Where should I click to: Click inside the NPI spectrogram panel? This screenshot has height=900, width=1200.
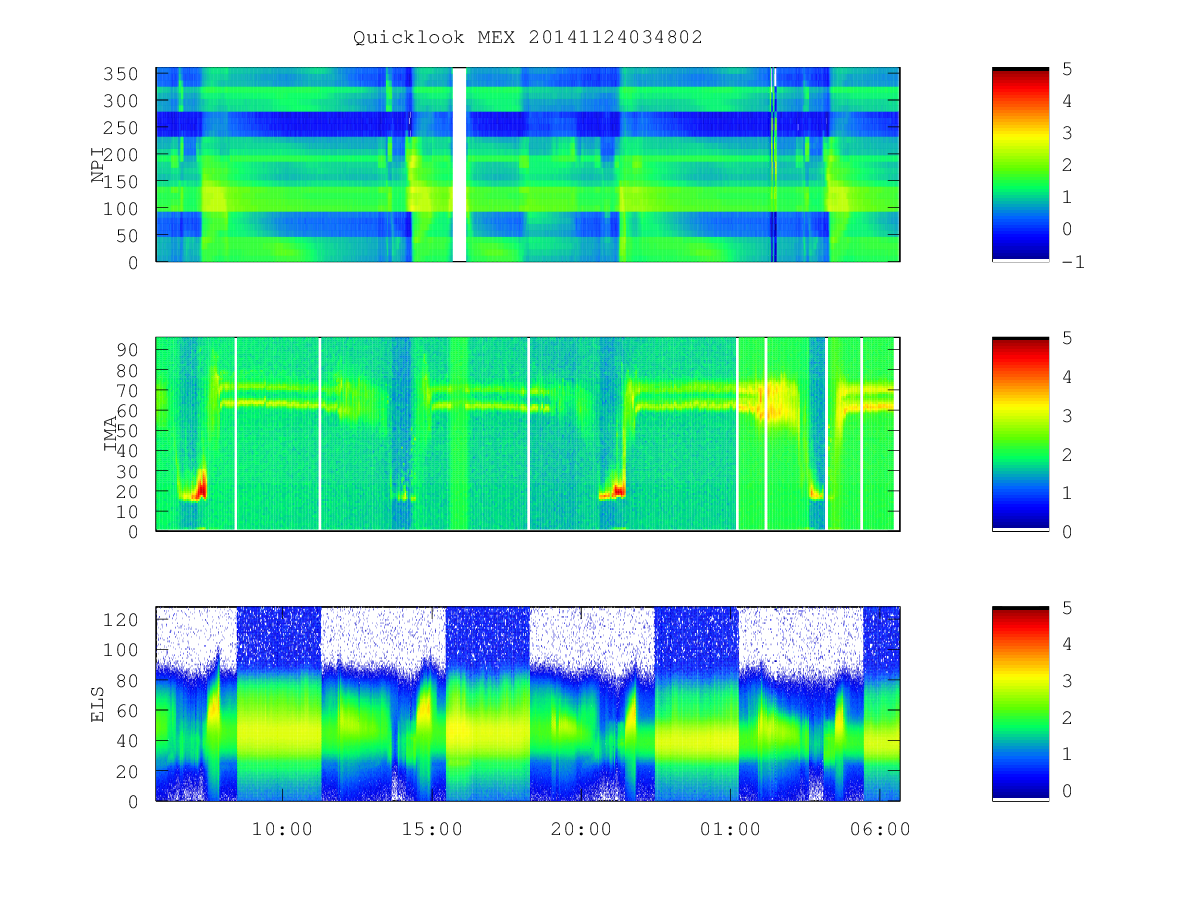point(528,165)
